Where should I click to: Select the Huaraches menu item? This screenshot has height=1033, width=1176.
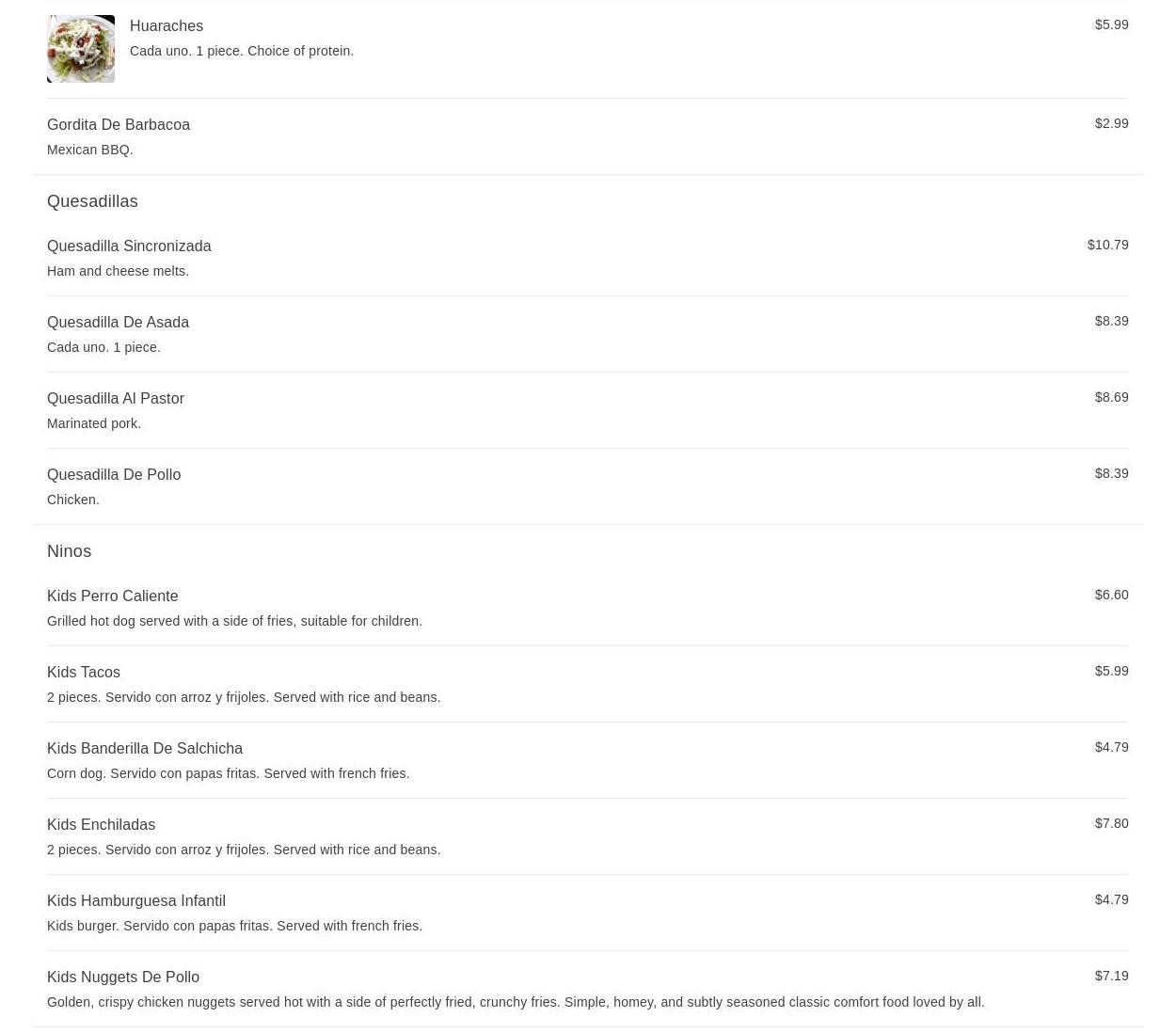[587, 49]
